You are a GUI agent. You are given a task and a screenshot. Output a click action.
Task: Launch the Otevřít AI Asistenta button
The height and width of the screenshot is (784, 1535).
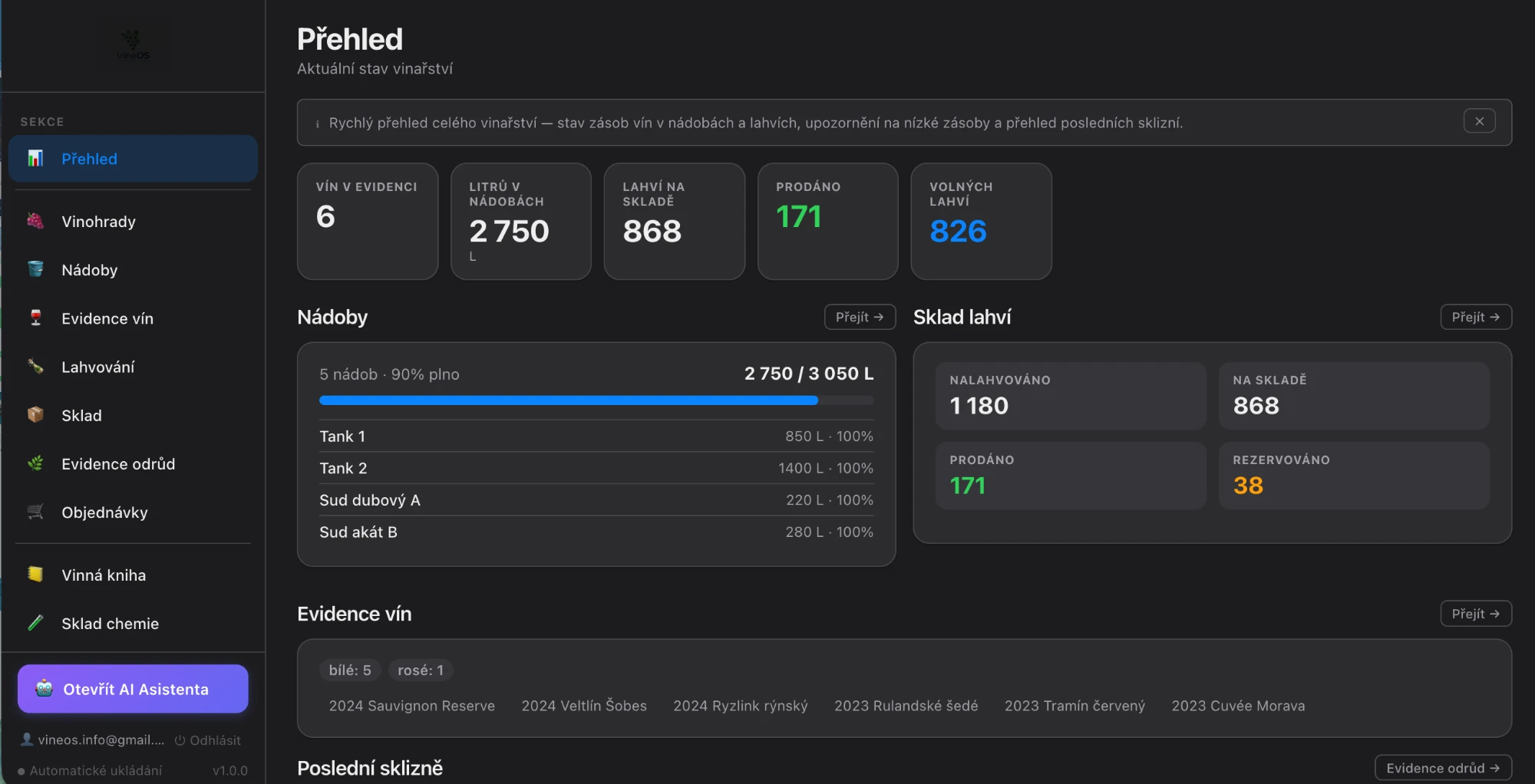pos(133,689)
